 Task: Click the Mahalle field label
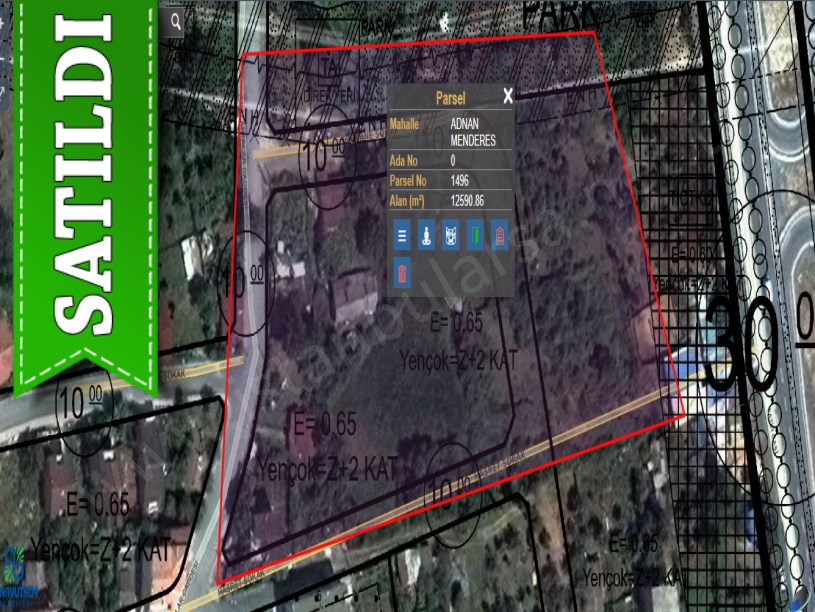click(405, 125)
